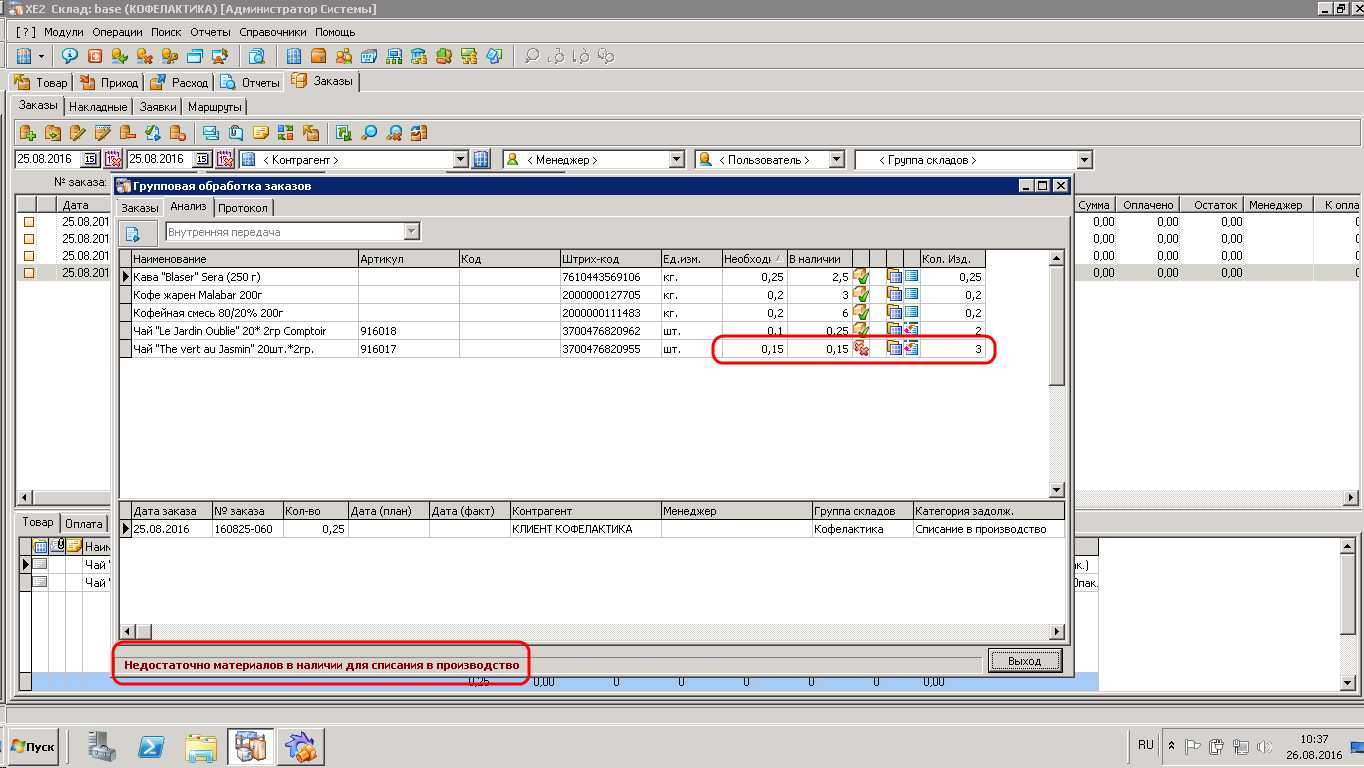Image resolution: width=1364 pixels, height=768 pixels.
Task: Click the green check icon in Кава Blaser row
Action: (x=861, y=277)
